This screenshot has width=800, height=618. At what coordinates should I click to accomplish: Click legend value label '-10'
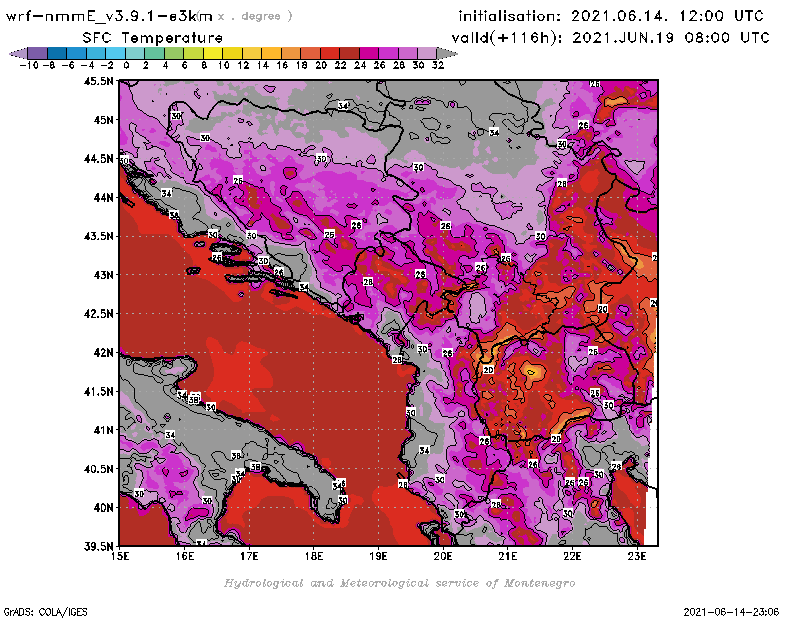pos(29,65)
